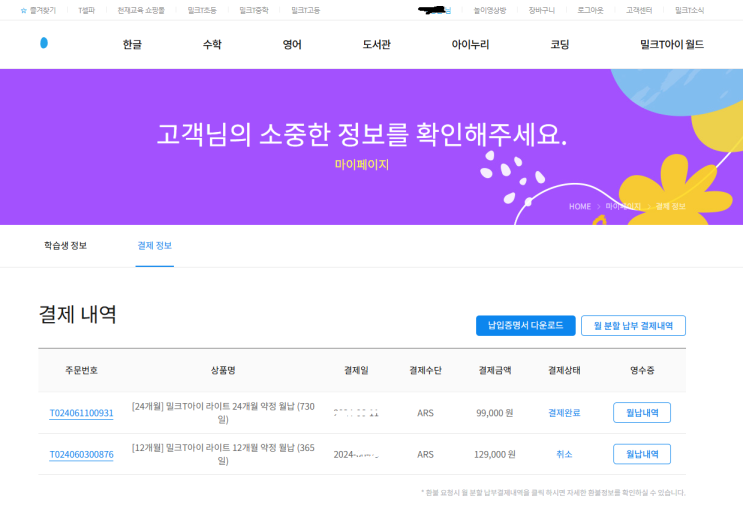The height and width of the screenshot is (520, 743).
Task: Switch to the 학습생 정보 tab
Action: (x=65, y=246)
